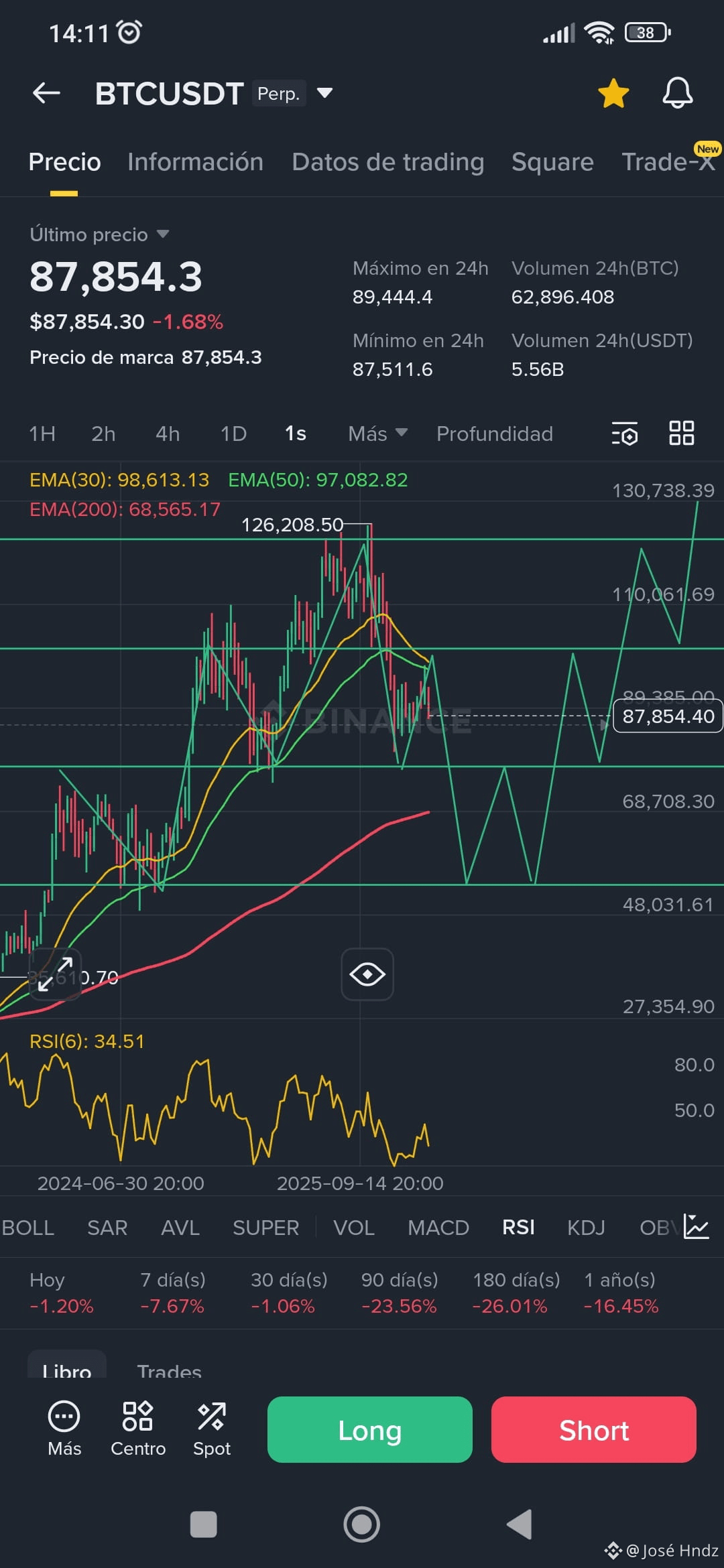The width and height of the screenshot is (724, 1568).
Task: Click the Volumen 24h(USDT) value 5.56B
Action: coord(538,369)
